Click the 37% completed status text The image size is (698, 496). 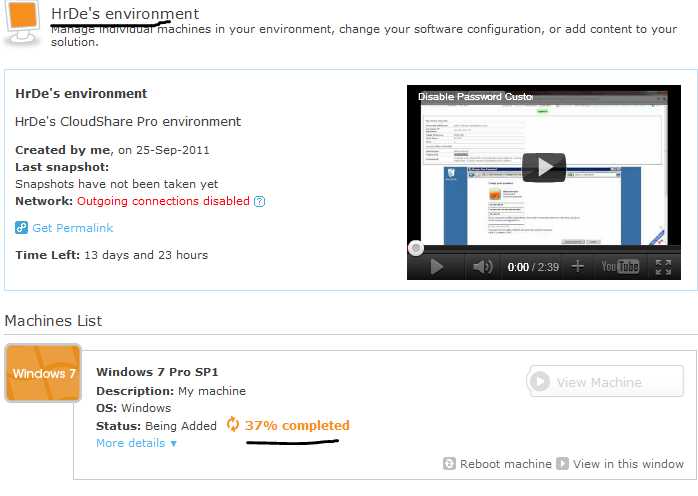pyautogui.click(x=297, y=426)
